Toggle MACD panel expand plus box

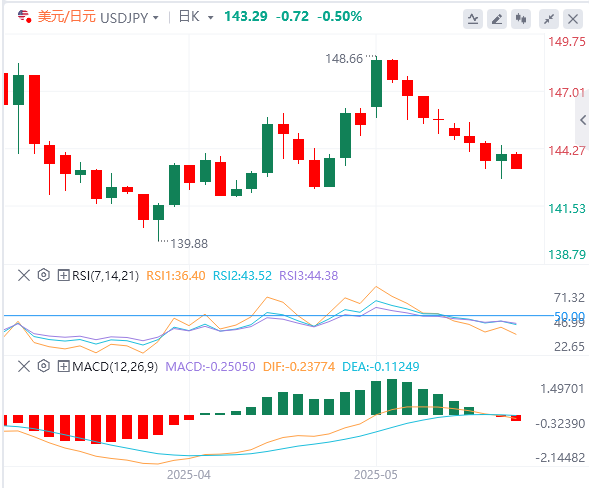coord(63,366)
